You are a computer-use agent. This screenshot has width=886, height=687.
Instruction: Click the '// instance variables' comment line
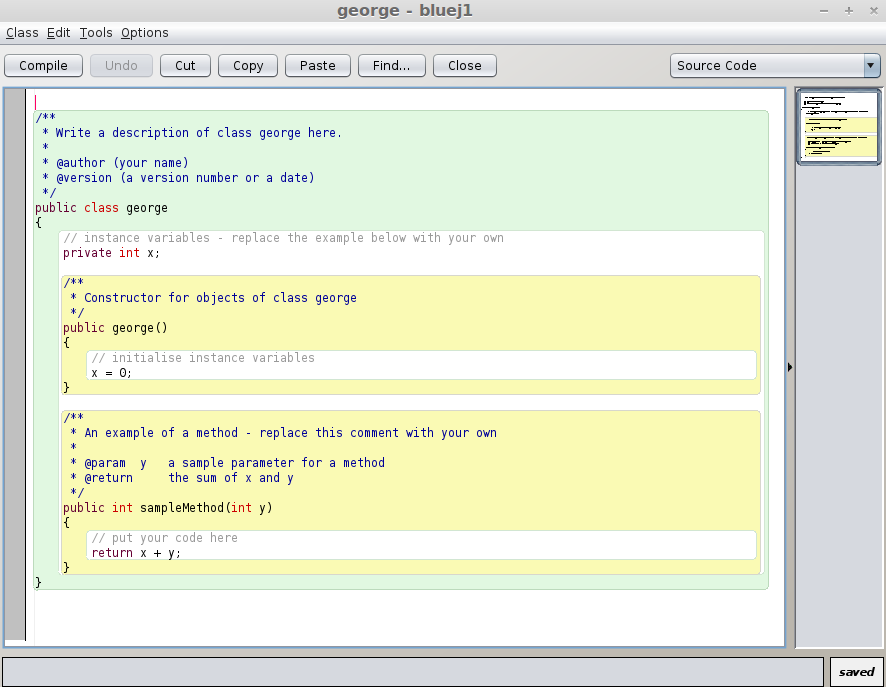pyautogui.click(x=283, y=238)
